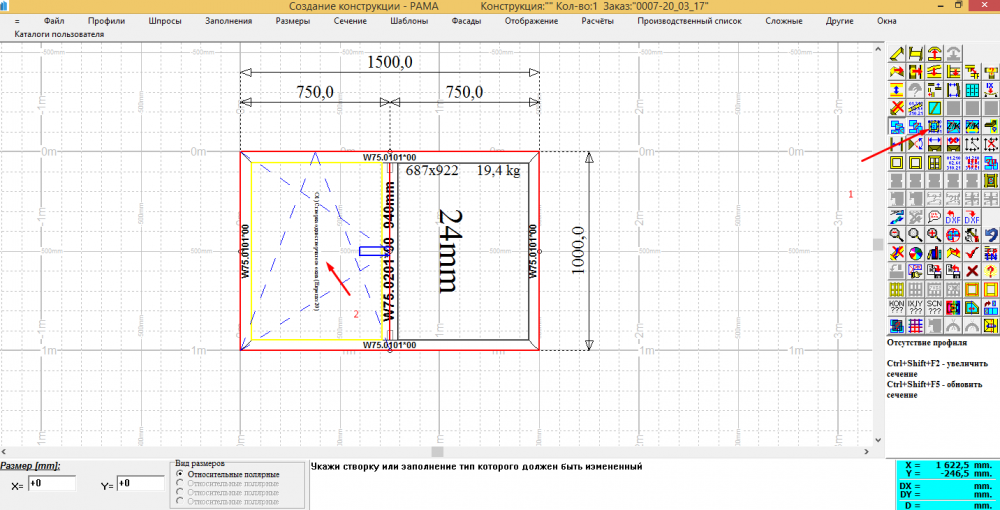Image resolution: width=1000 pixels, height=510 pixels.
Task: Click the change sash type icon
Action: (934, 126)
